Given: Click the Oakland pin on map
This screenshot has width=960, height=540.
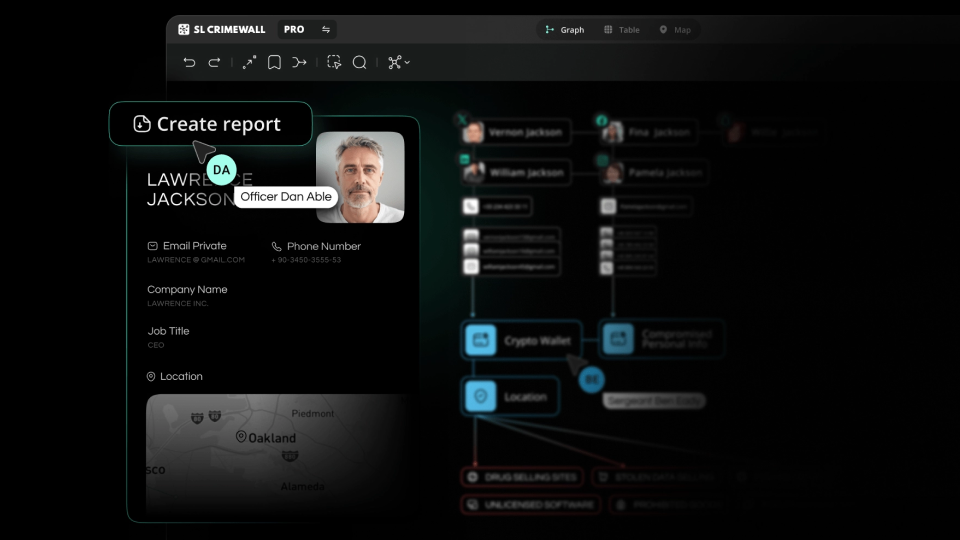Looking at the screenshot, I should (x=241, y=437).
